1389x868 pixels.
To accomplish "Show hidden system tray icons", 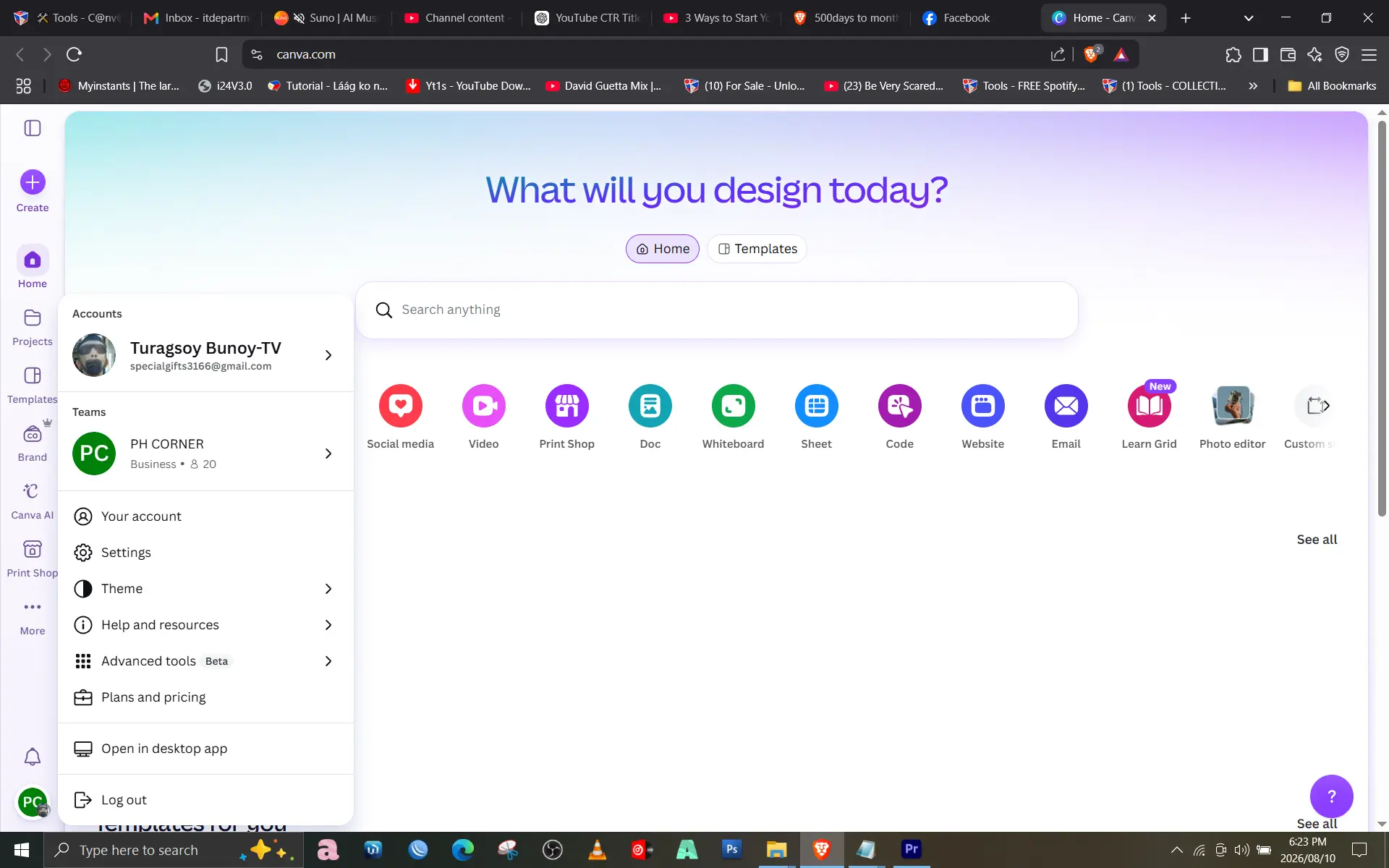I will click(1177, 850).
